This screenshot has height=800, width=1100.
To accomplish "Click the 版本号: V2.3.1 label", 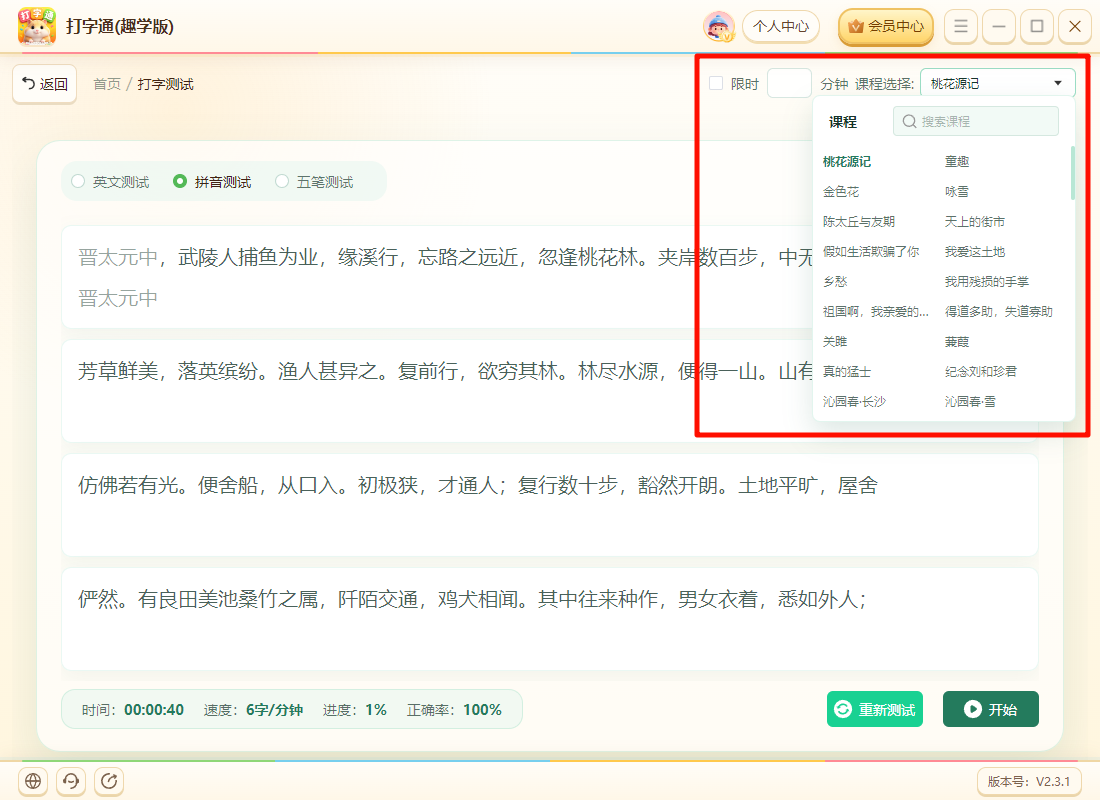I will (x=1028, y=781).
